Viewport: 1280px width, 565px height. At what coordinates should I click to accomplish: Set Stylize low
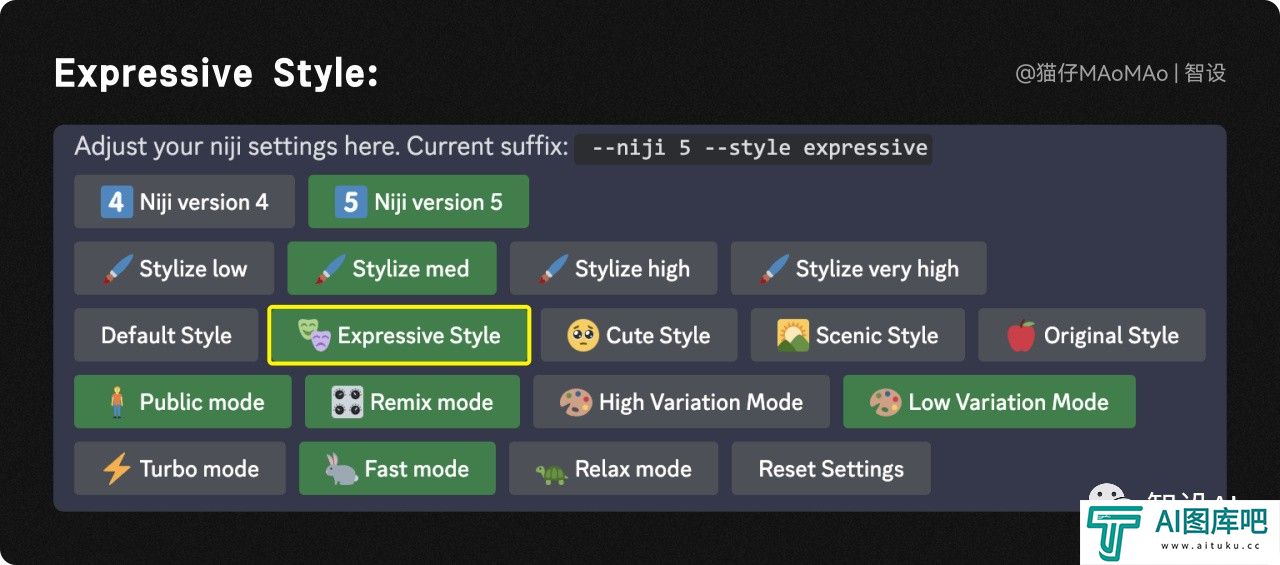174,268
